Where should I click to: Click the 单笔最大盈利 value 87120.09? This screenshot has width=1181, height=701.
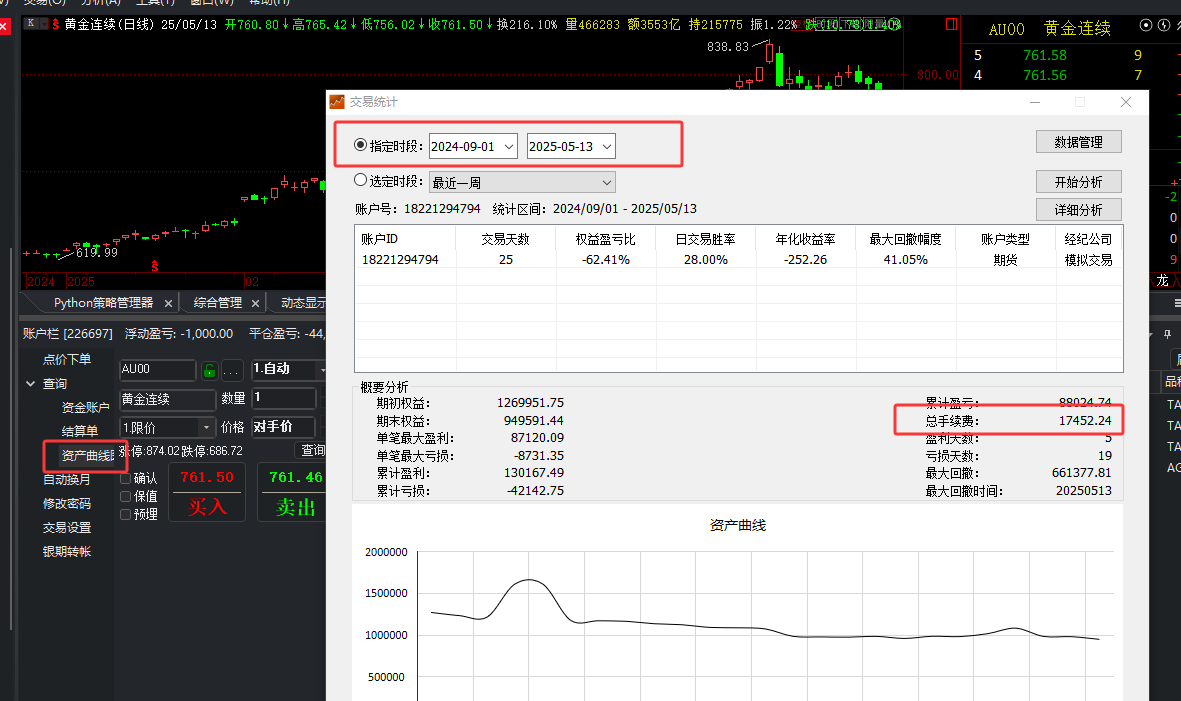pos(537,438)
